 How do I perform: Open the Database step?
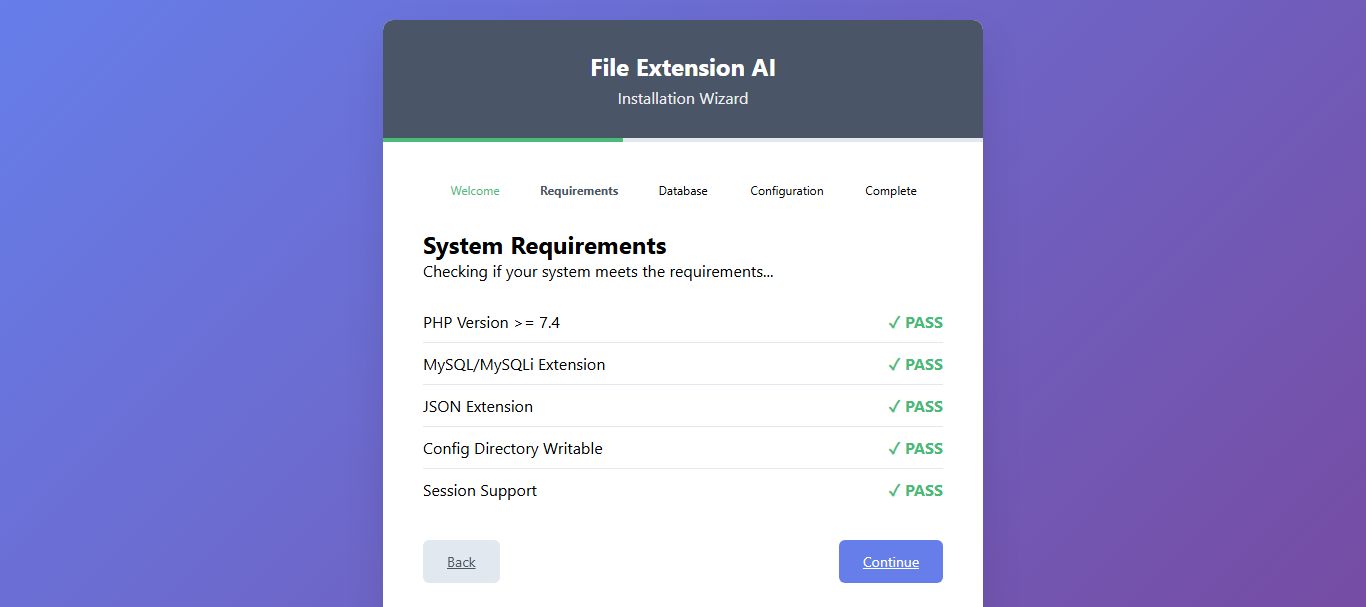click(x=683, y=191)
